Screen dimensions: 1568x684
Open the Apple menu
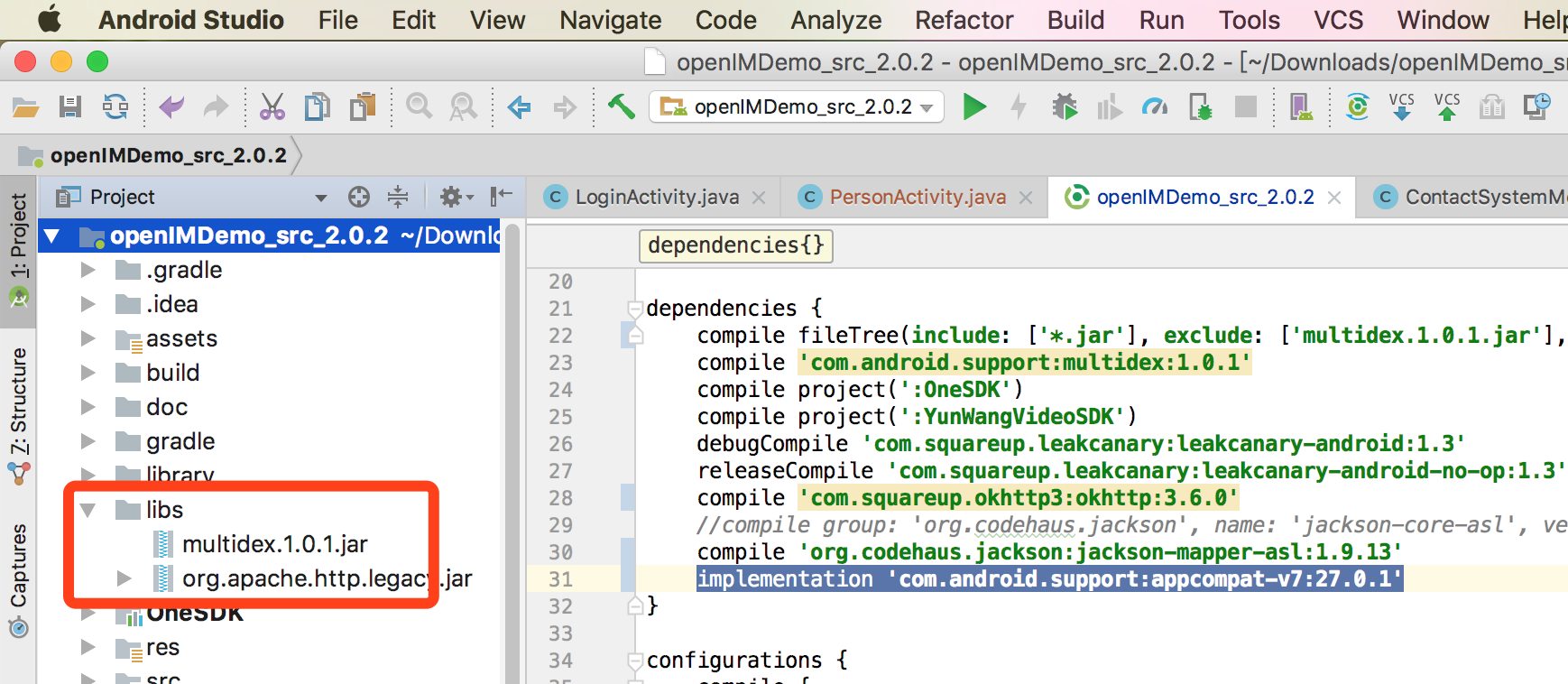tap(50, 19)
